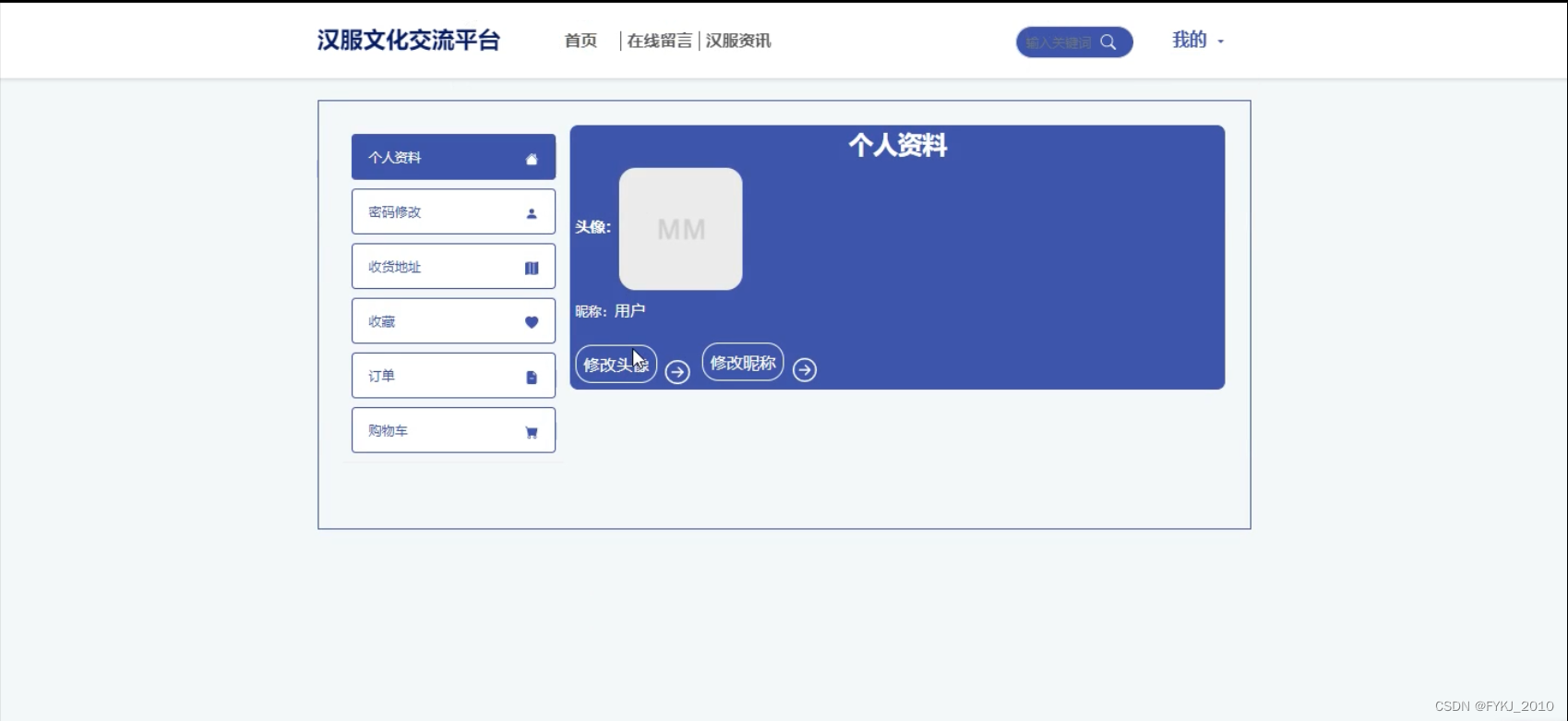The image size is (1568, 721).
Task: Click the keyword search input field
Action: coord(1059,42)
